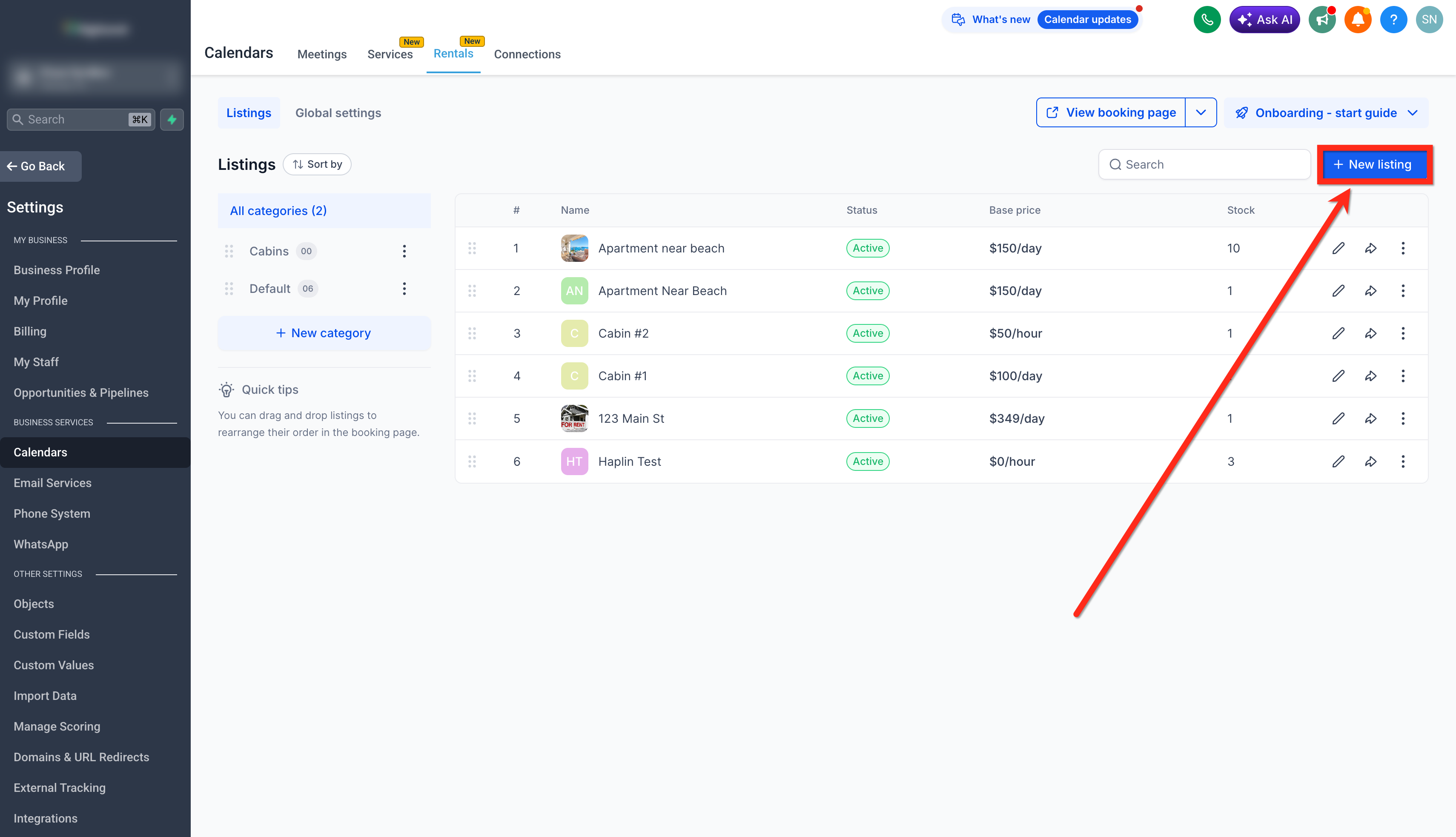Click the lightning bolt quick actions icon
The height and width of the screenshot is (837, 1456).
click(172, 120)
